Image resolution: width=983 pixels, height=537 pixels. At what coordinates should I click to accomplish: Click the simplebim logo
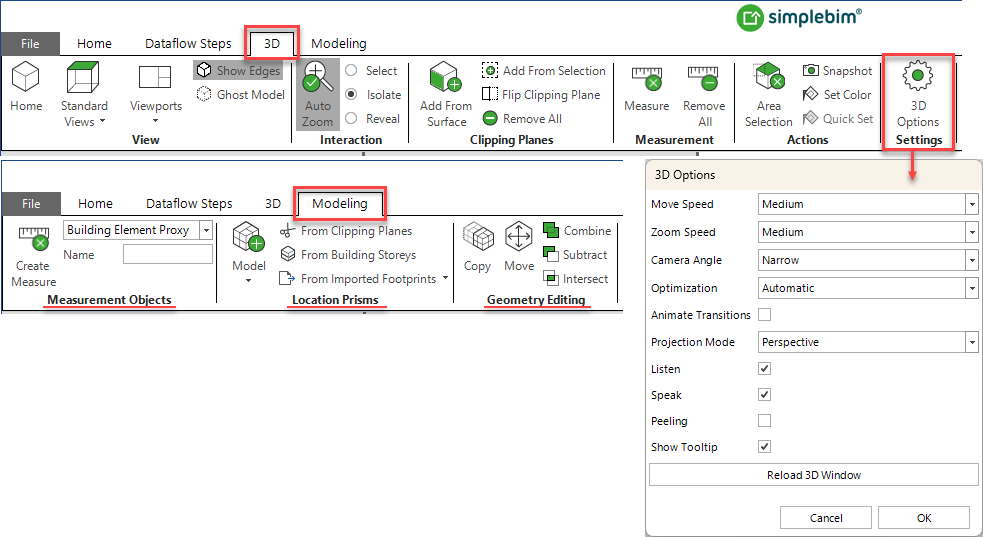799,18
